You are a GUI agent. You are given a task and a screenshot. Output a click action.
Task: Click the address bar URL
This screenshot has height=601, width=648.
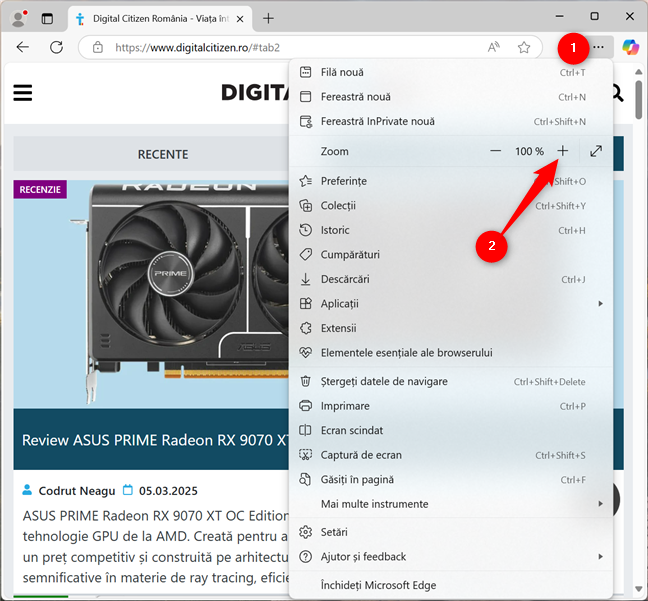coord(198,48)
